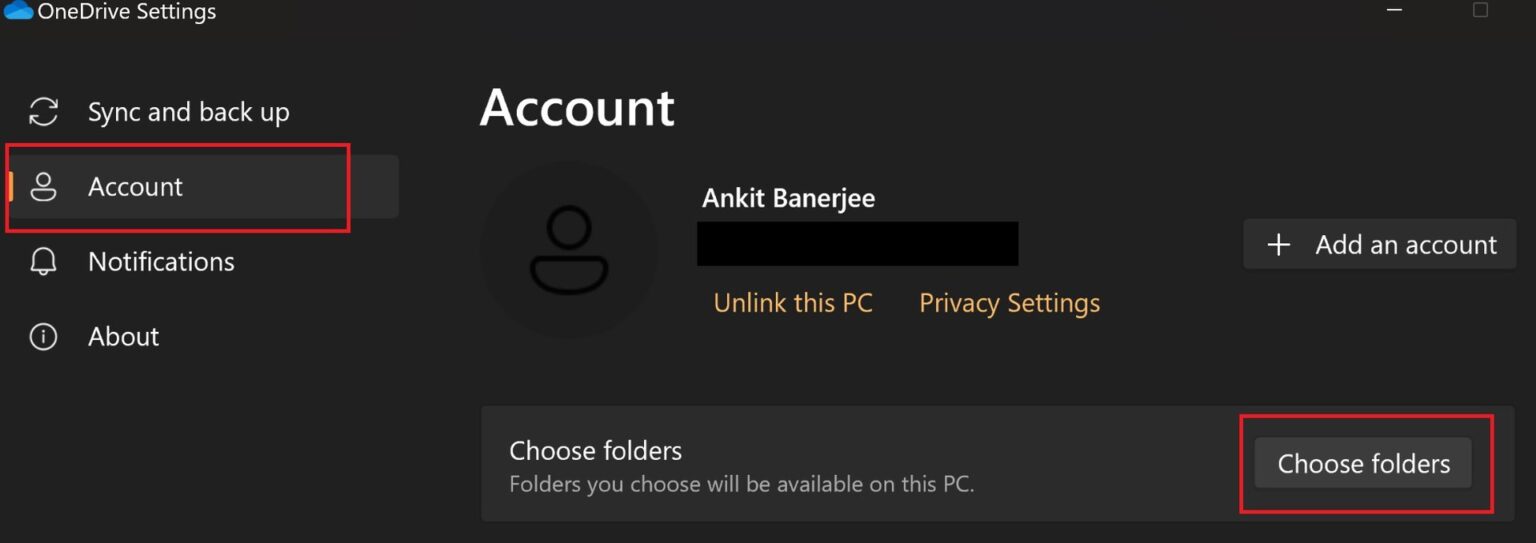Minimize the OneDrive Settings window
The width and height of the screenshot is (1536, 543).
(x=1394, y=10)
